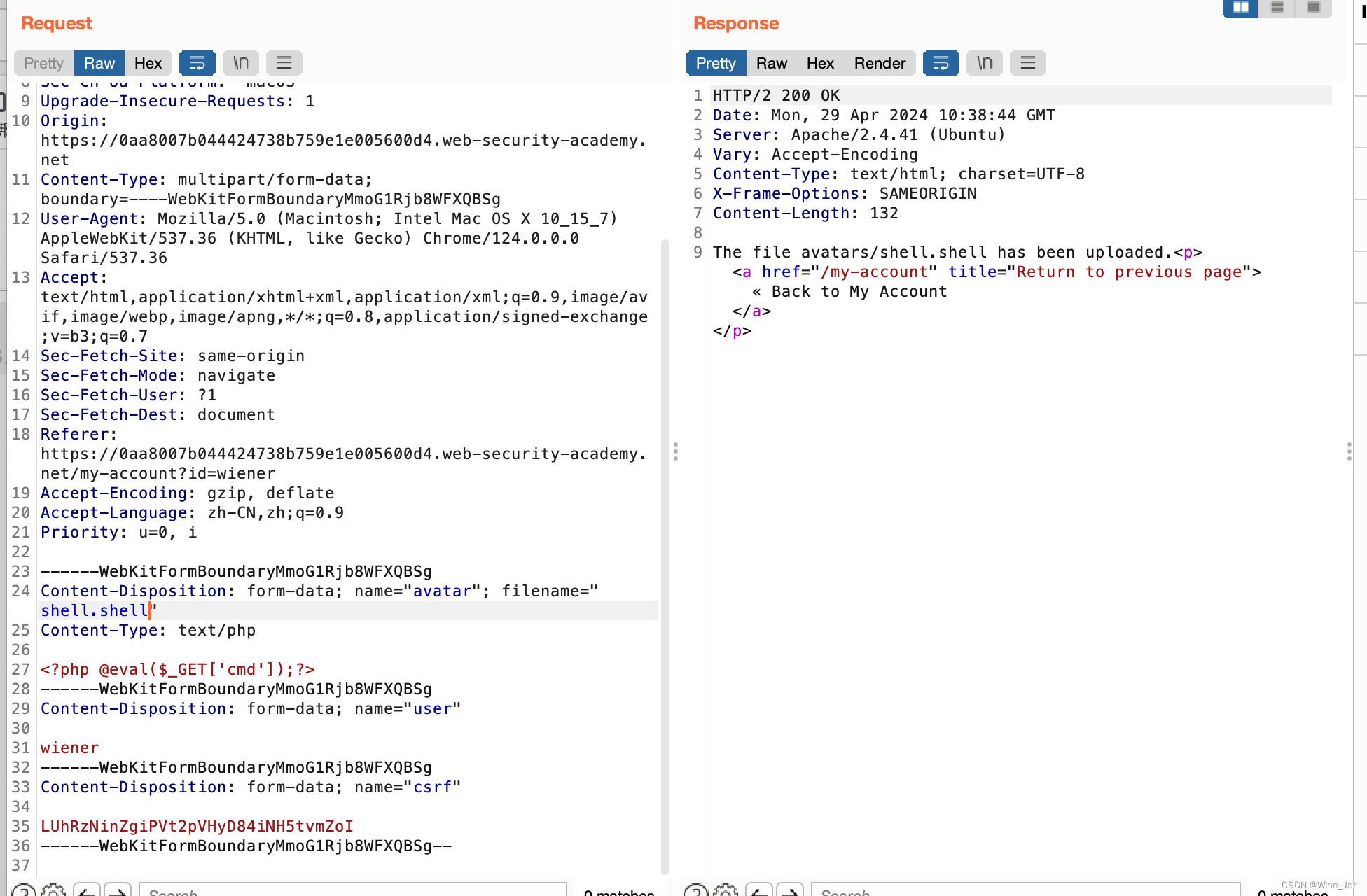The image size is (1367, 896).
Task: Switch Response view to Hex tab
Action: click(820, 63)
